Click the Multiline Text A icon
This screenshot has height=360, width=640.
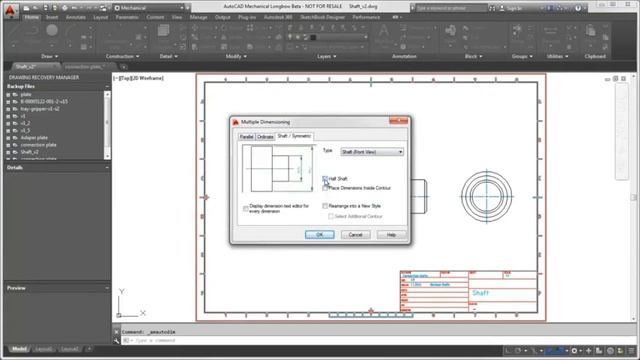(x=384, y=31)
